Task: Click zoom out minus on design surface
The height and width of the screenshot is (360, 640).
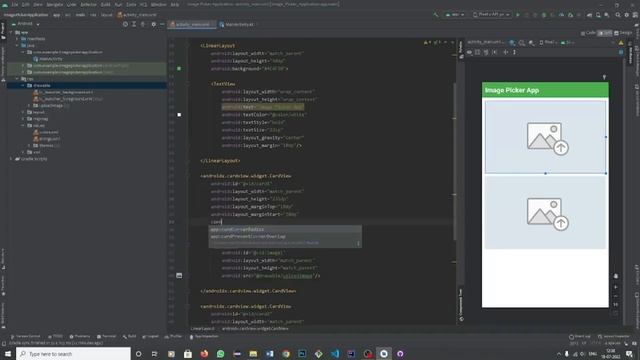Action: (616, 296)
